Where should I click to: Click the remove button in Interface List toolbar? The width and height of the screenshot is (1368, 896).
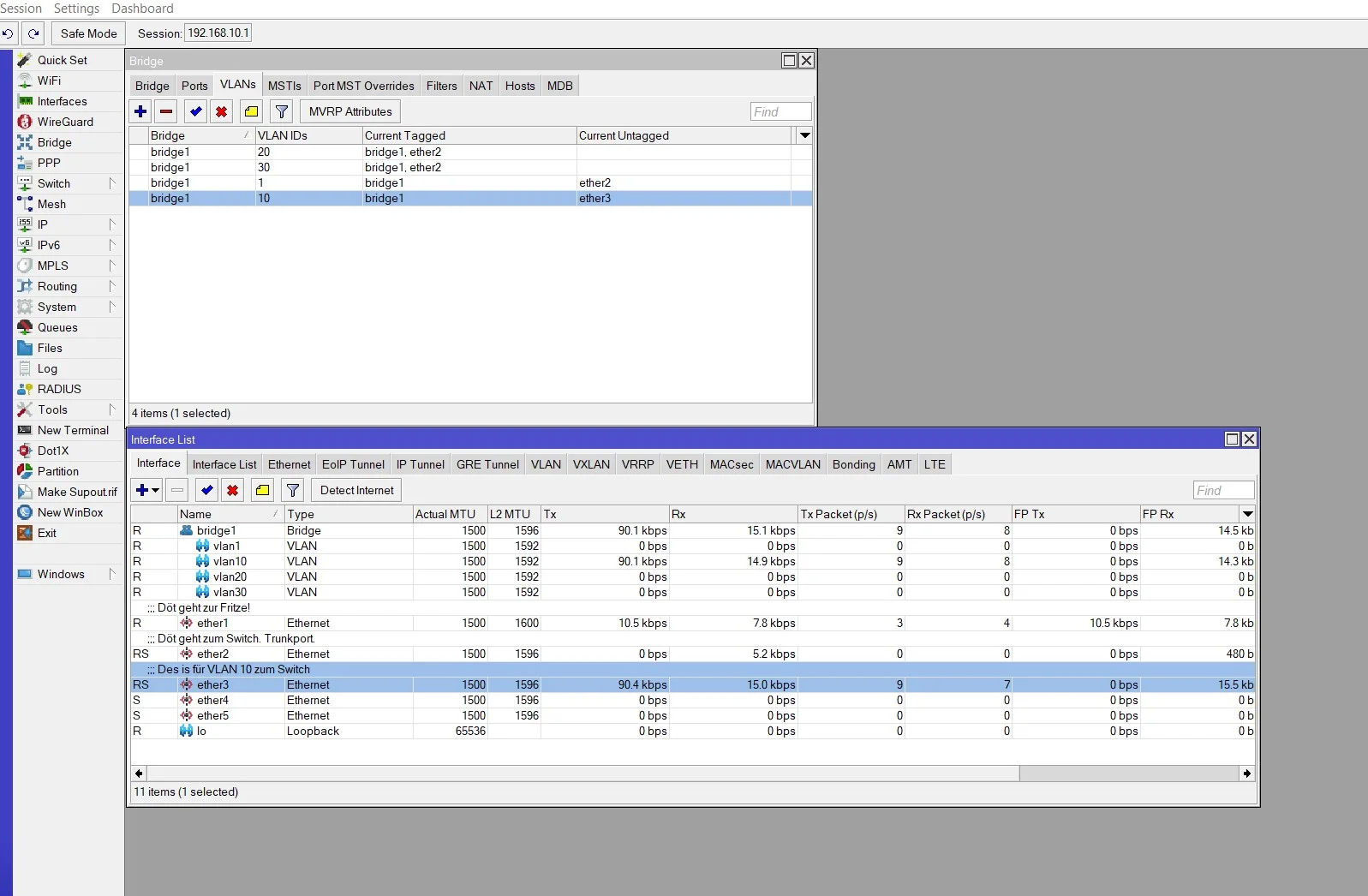pos(177,490)
